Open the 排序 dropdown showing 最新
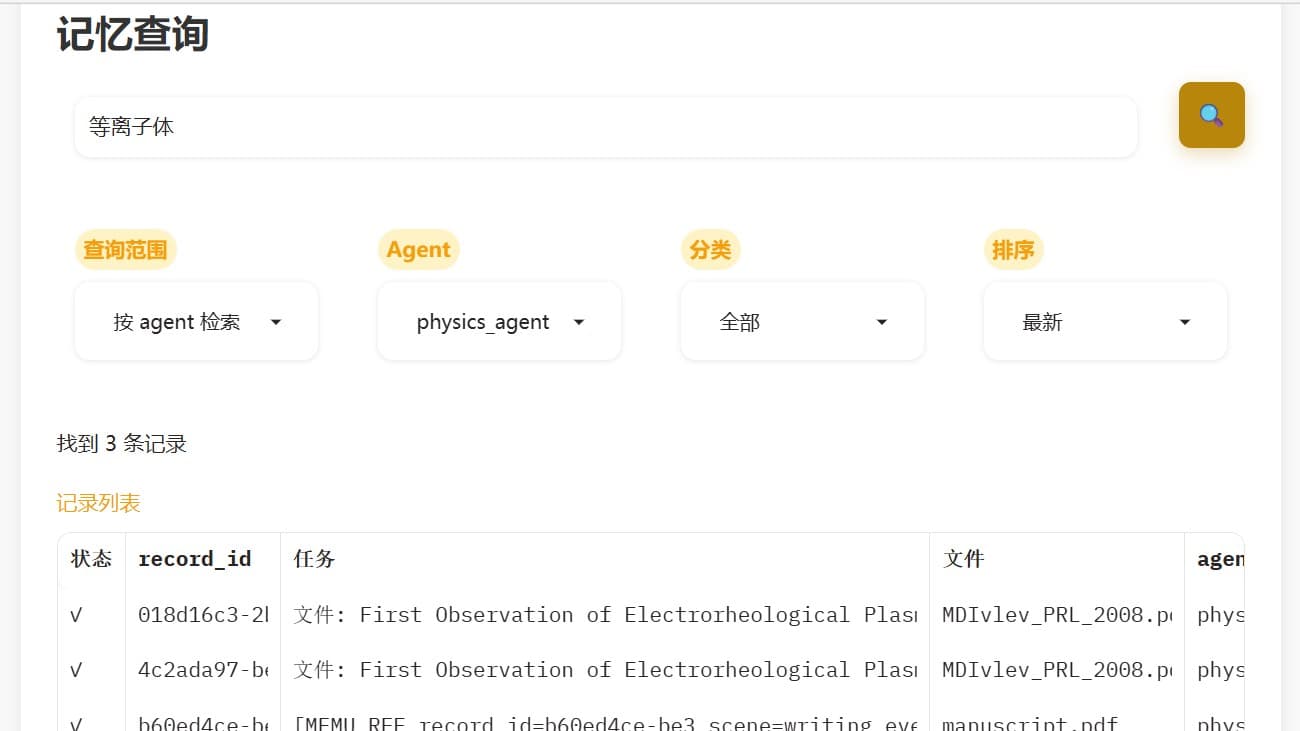The width and height of the screenshot is (1300, 731). pyautogui.click(x=1104, y=321)
